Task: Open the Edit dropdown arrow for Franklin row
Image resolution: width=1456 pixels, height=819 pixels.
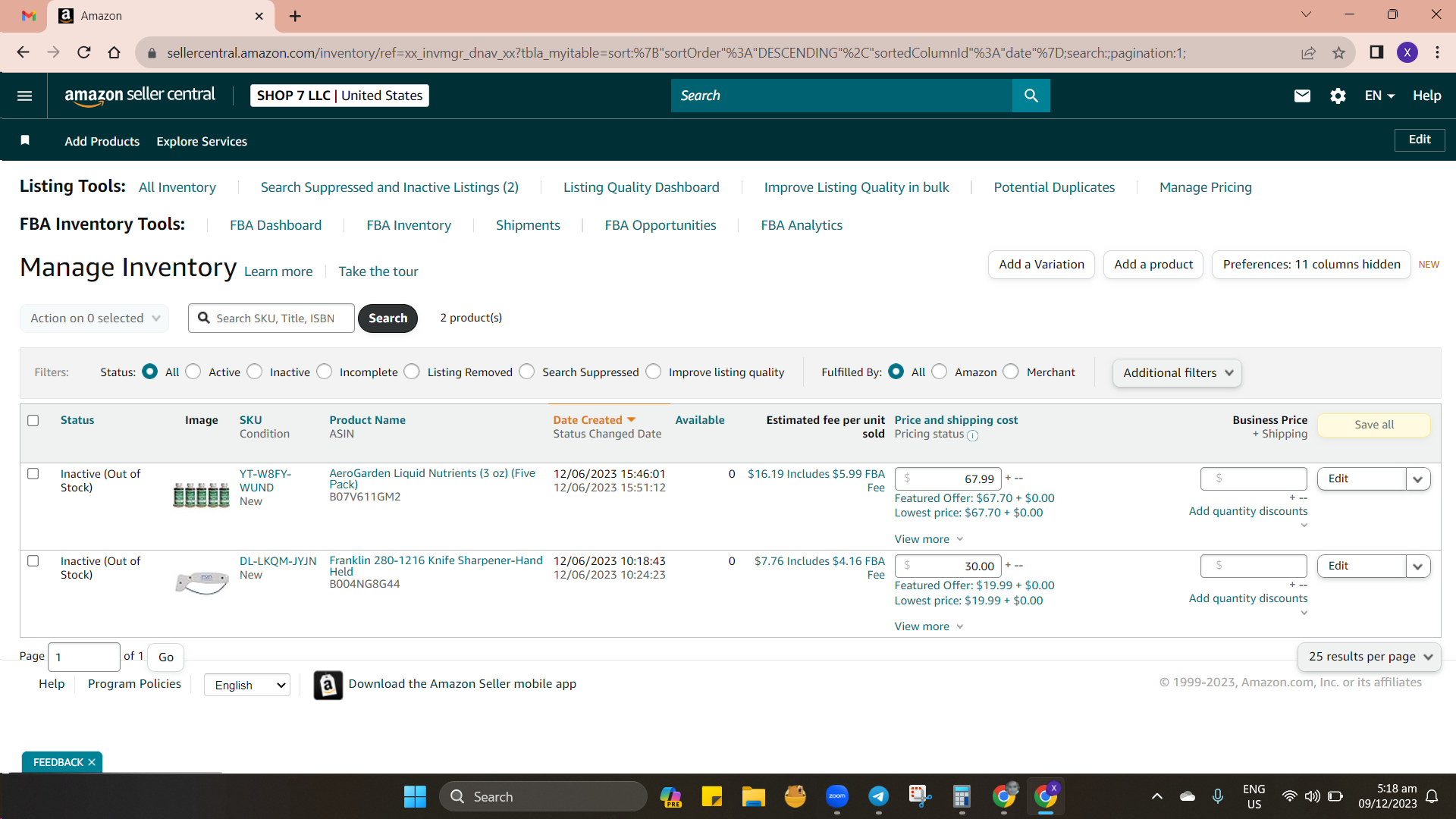Action: (1418, 566)
